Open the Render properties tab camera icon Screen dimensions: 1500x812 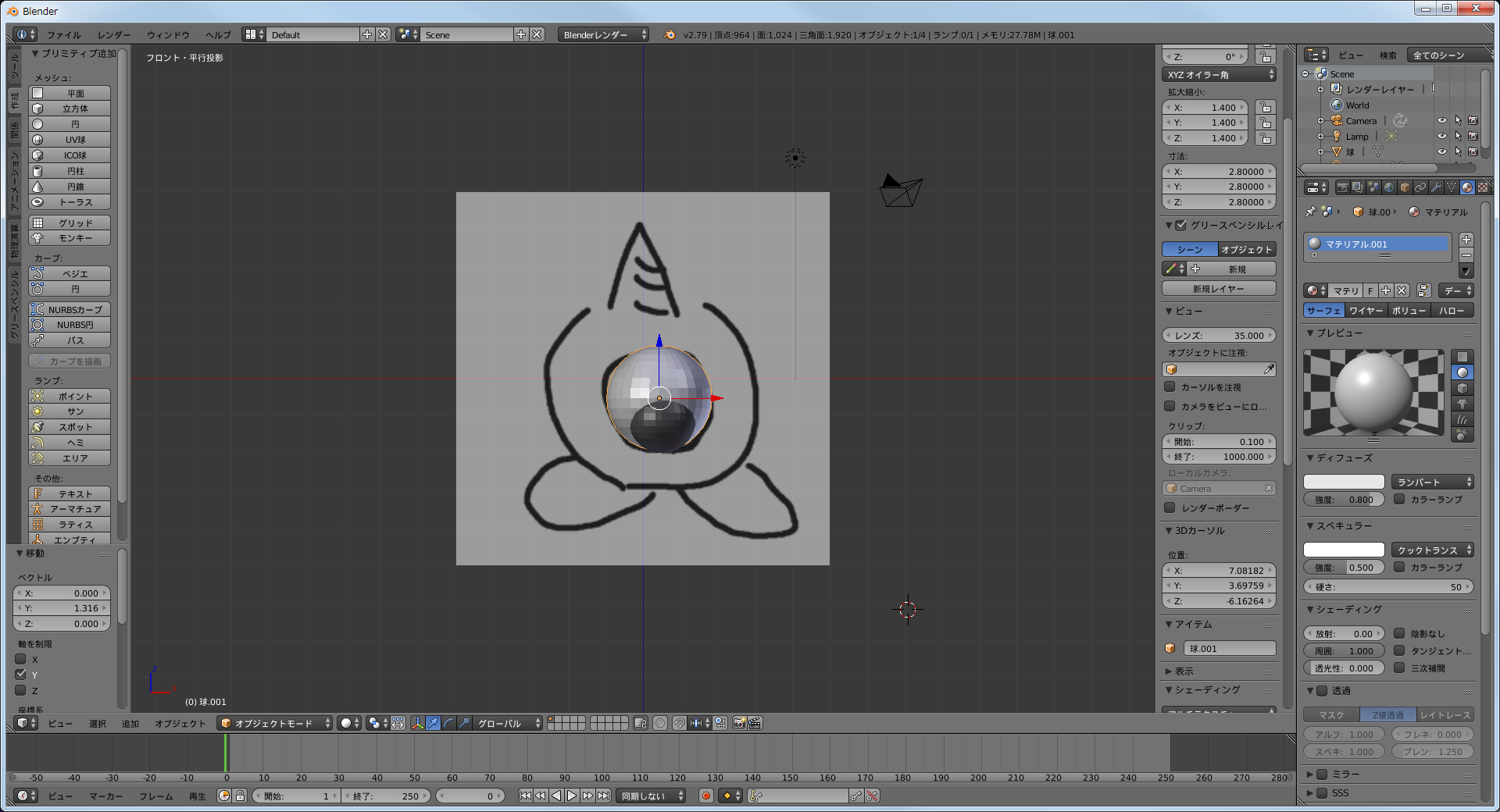(x=1342, y=187)
